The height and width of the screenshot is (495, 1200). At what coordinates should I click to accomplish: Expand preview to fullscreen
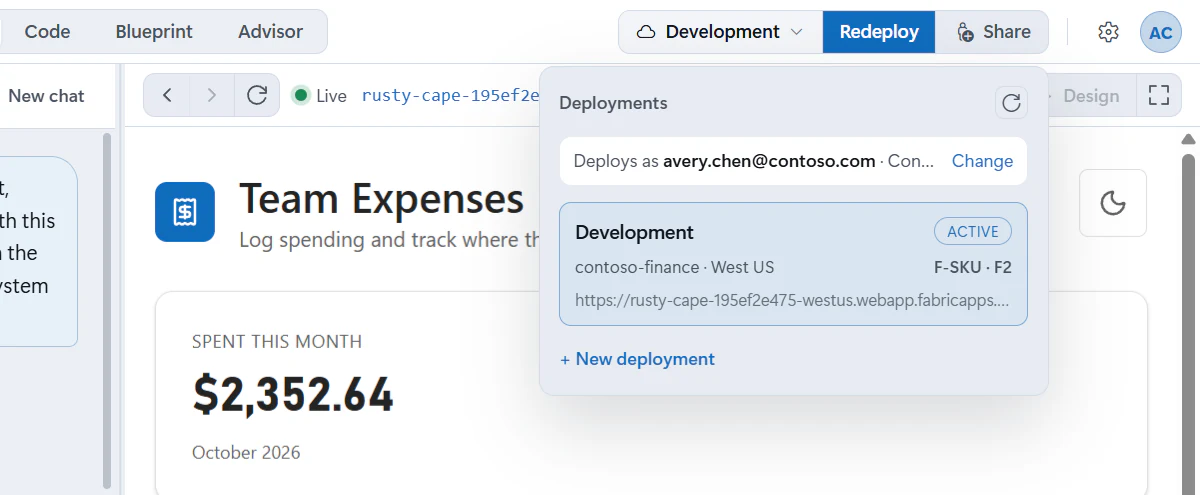click(1159, 95)
